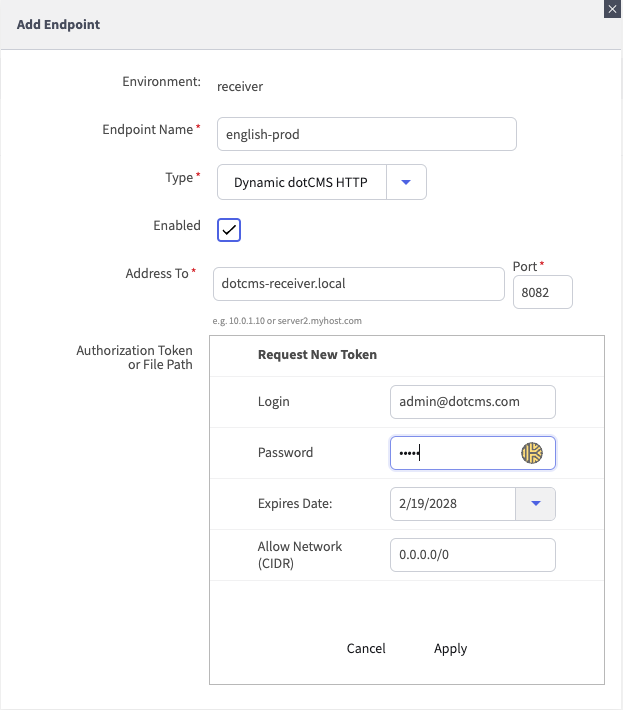
Task: Click the Add Endpoint title bar
Action: [x=300, y=24]
